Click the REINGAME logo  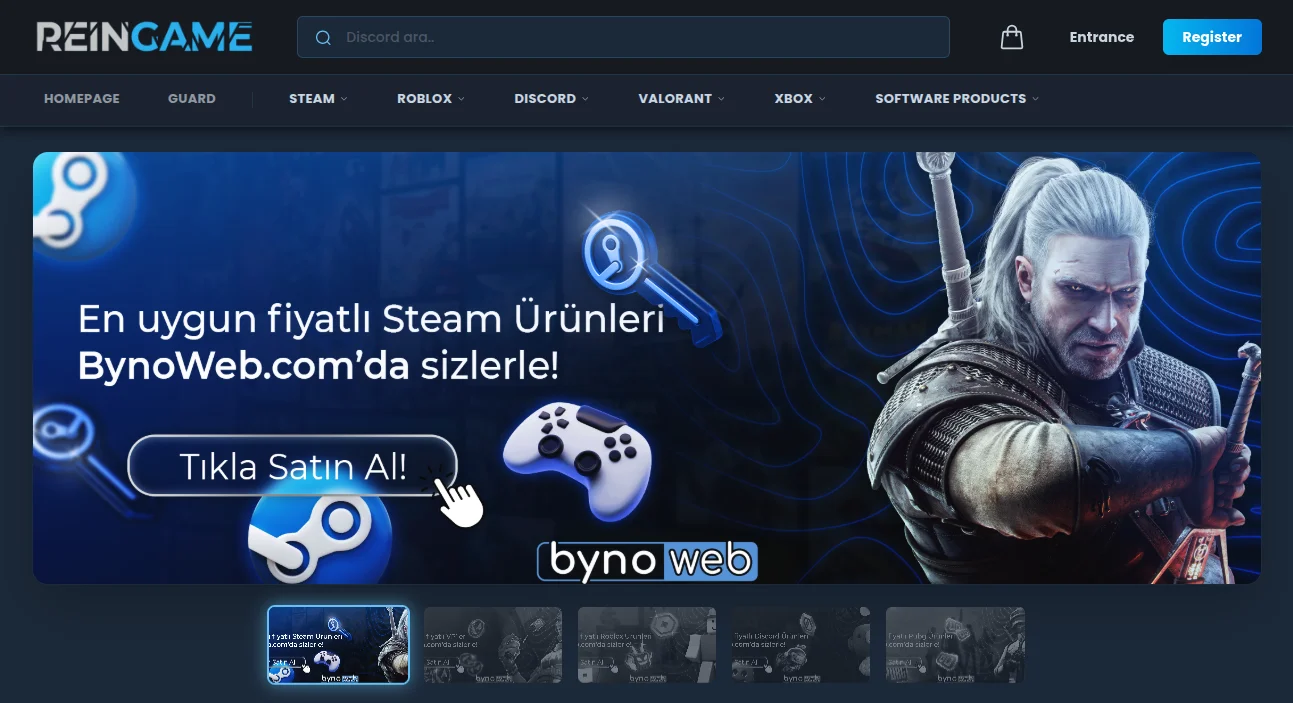142,36
